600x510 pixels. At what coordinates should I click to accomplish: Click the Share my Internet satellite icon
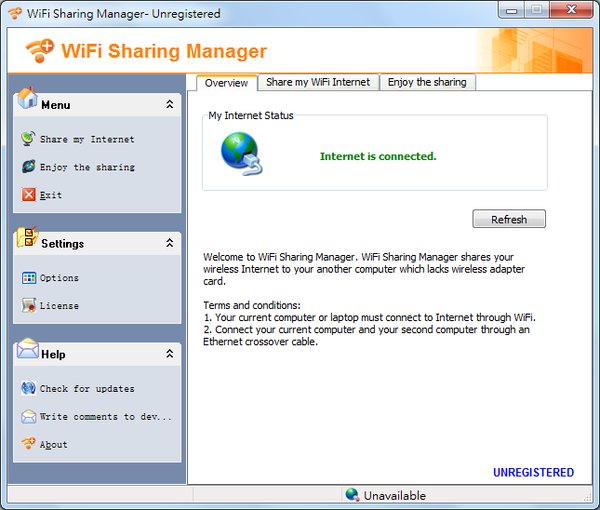(x=28, y=138)
